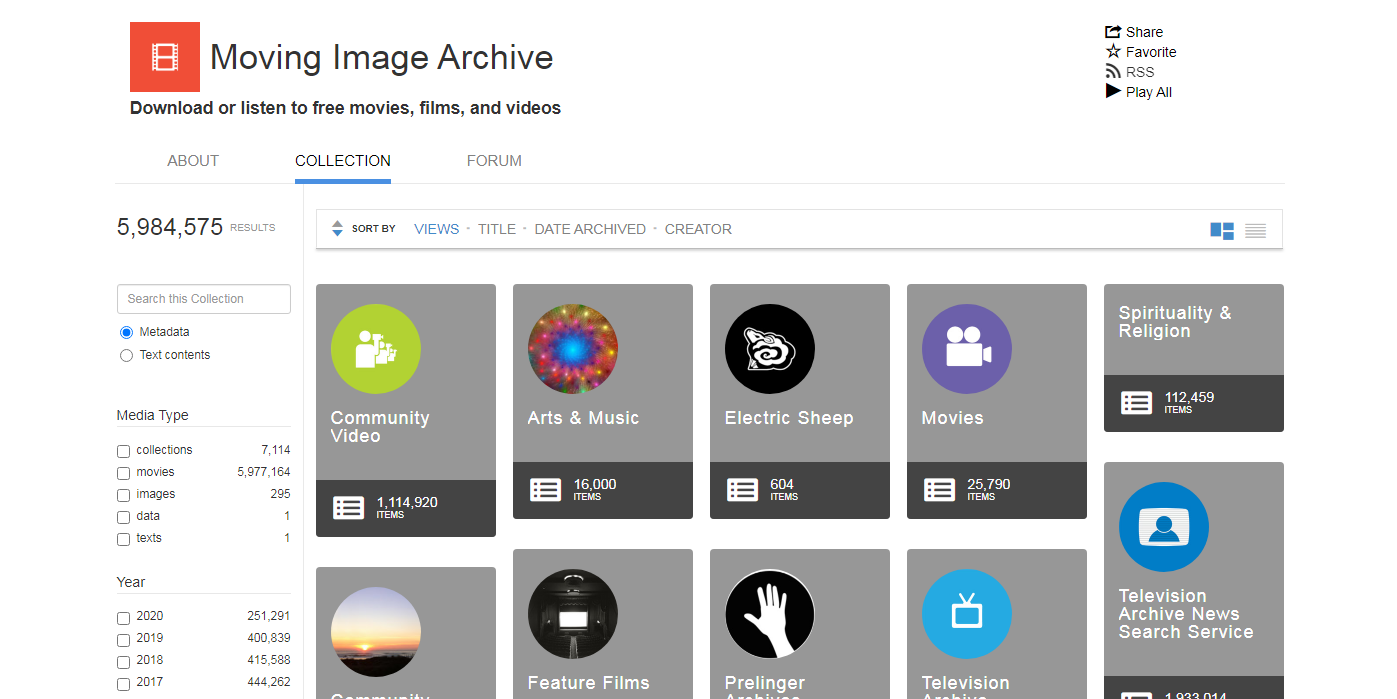The width and height of the screenshot is (1397, 699).
Task: Check the texts media type checkbox
Action: click(123, 539)
